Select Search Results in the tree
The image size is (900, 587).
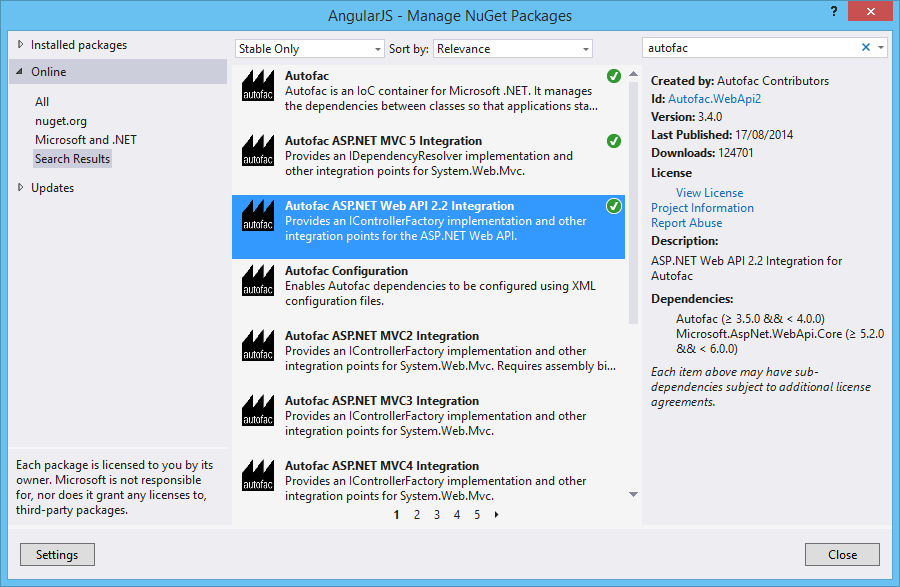click(72, 159)
